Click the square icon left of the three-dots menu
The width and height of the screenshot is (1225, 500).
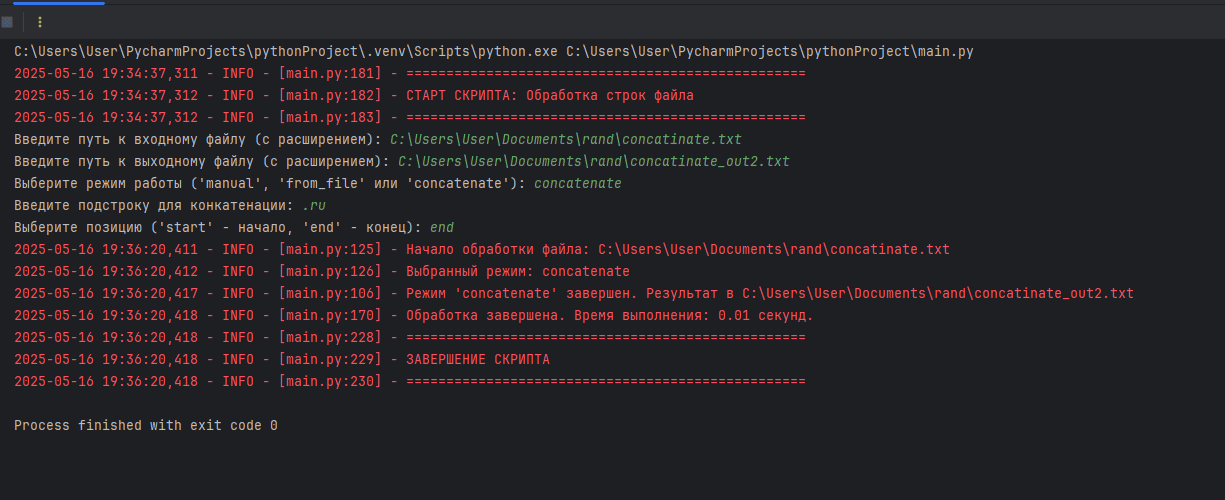pos(7,21)
